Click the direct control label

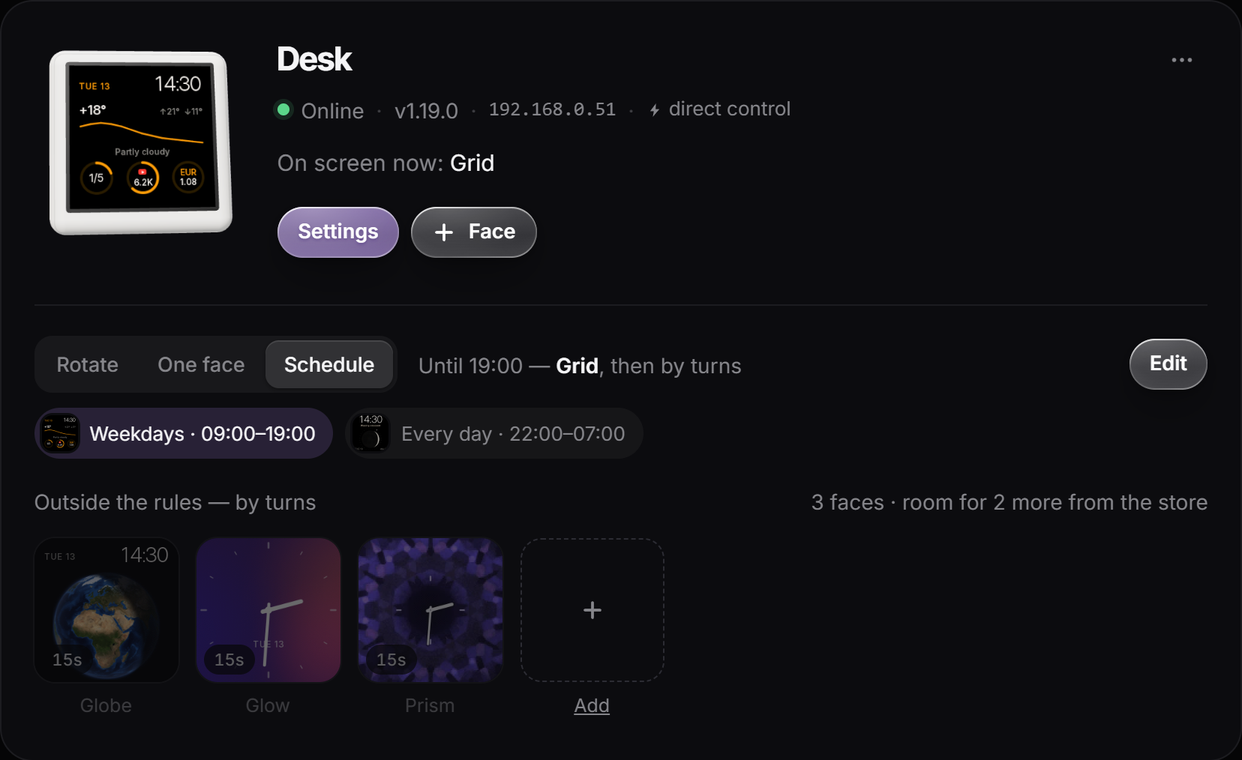(x=730, y=109)
